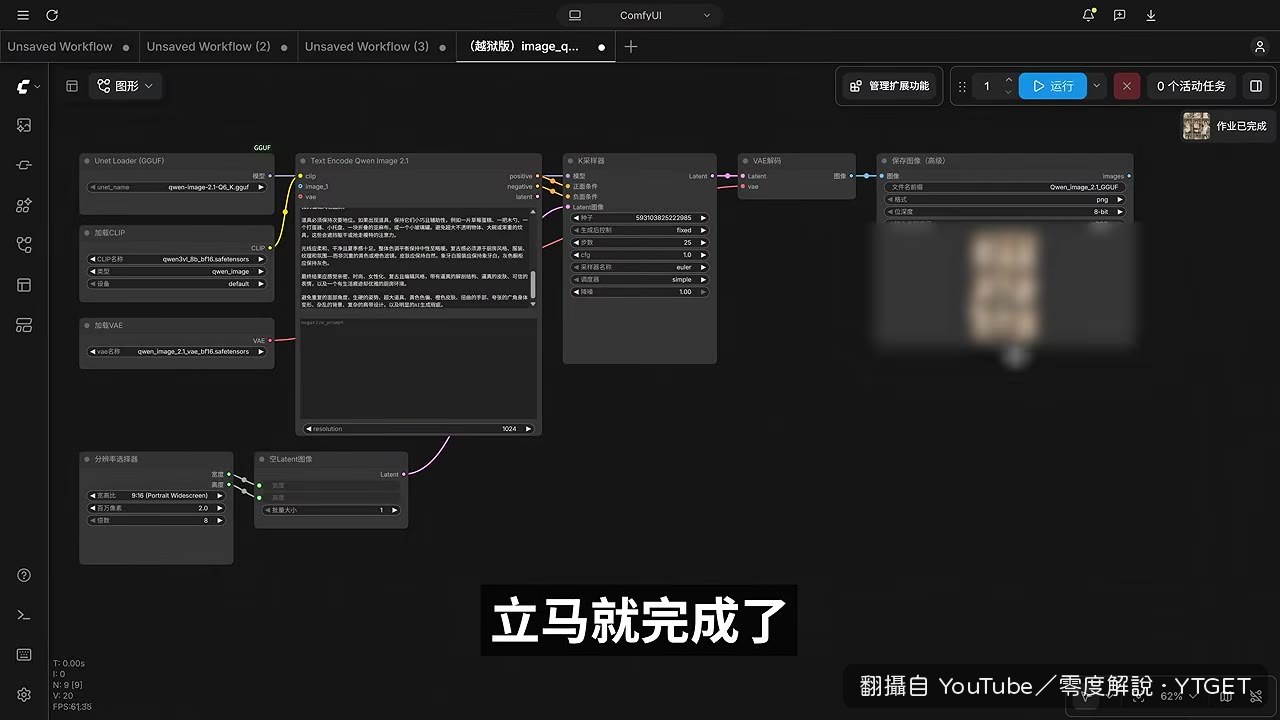
Task: Click the 降噪 1.00 slider field
Action: [x=640, y=292]
